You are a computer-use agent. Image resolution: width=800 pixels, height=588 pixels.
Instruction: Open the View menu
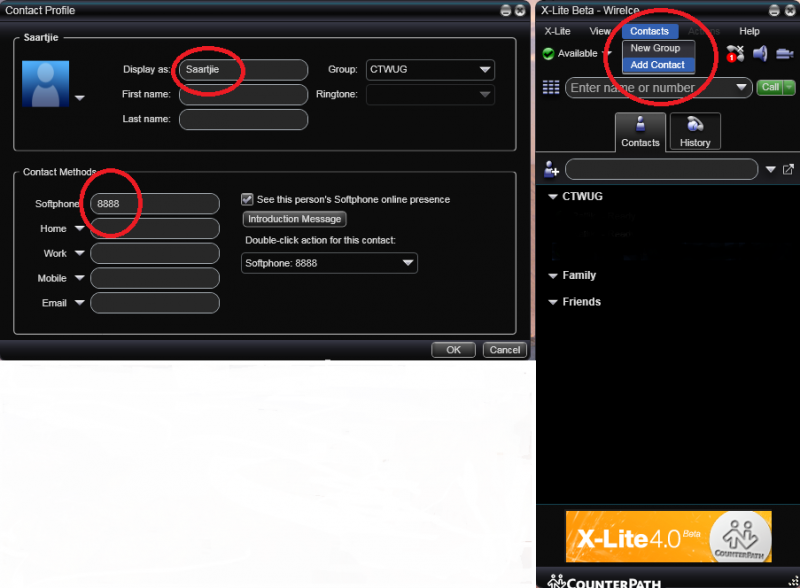600,31
